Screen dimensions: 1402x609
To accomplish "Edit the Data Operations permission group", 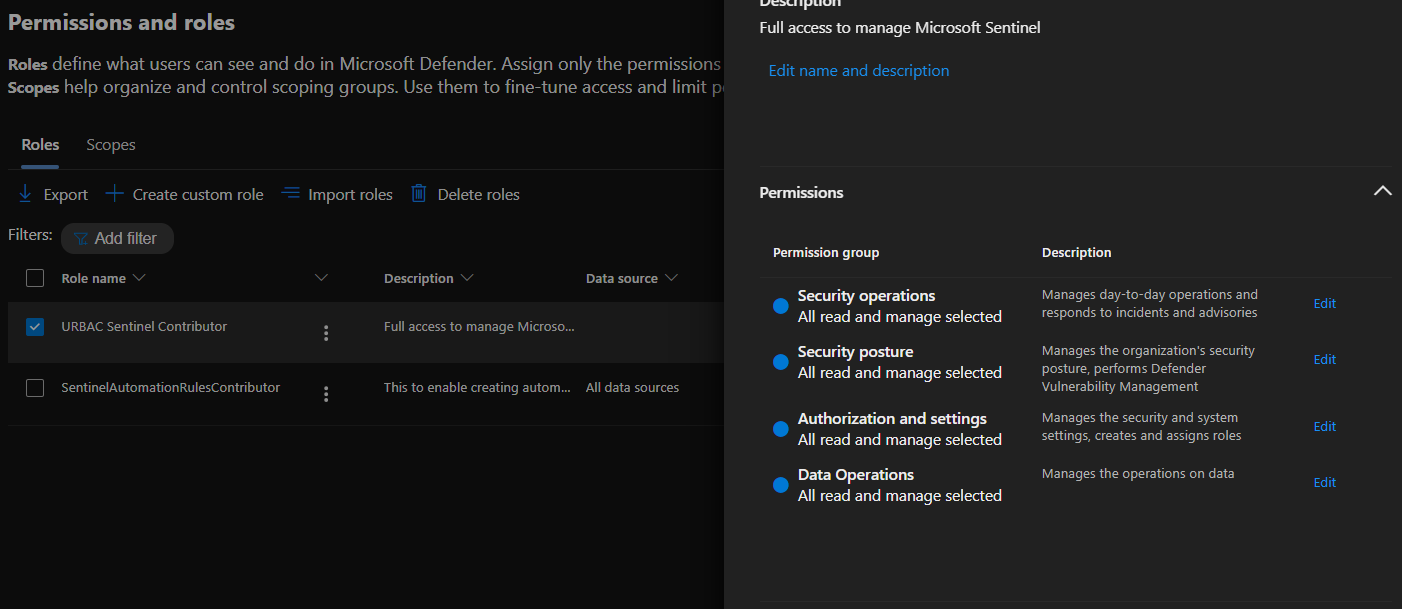I will coord(1324,482).
